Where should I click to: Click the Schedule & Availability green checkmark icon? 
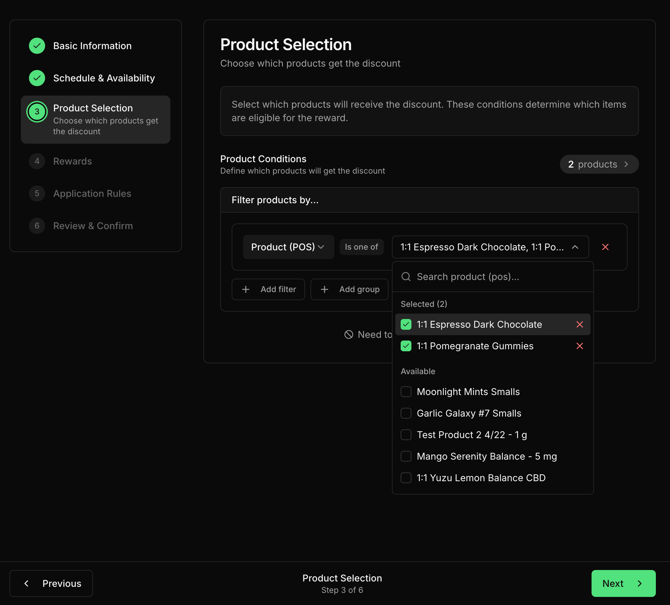click(37, 78)
